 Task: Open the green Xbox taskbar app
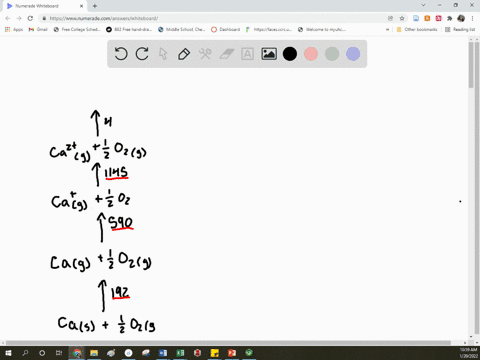[249, 353]
